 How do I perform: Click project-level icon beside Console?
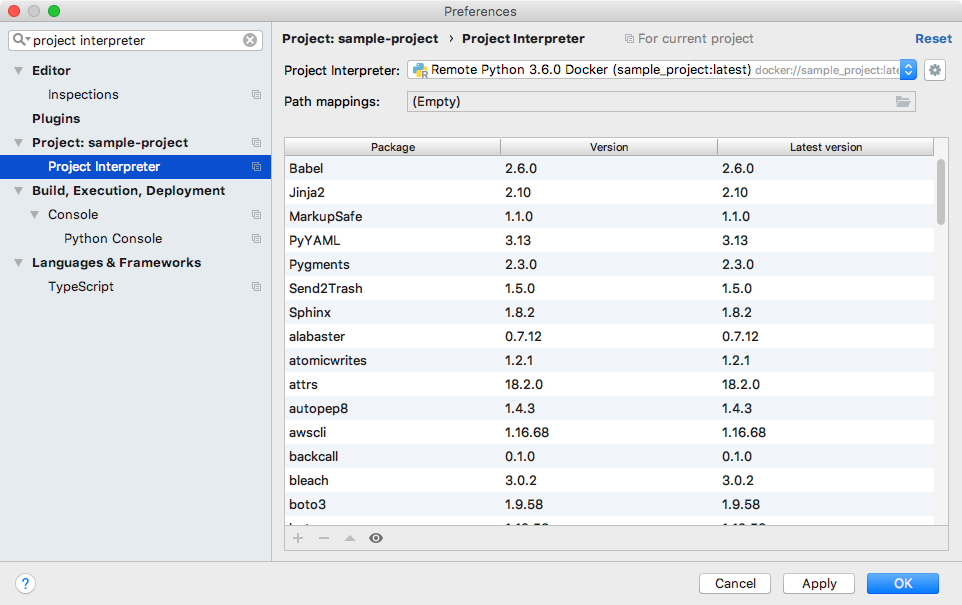click(256, 215)
